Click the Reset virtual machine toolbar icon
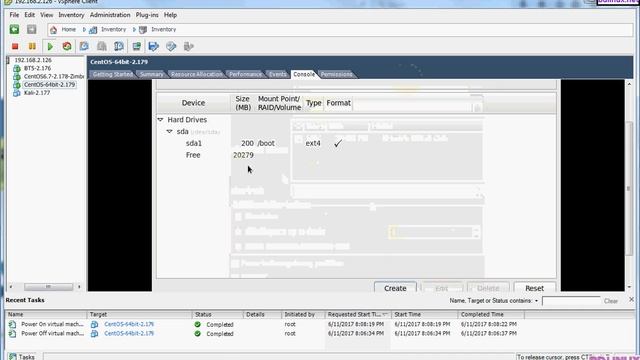This screenshot has width=640, height=360. click(67, 46)
